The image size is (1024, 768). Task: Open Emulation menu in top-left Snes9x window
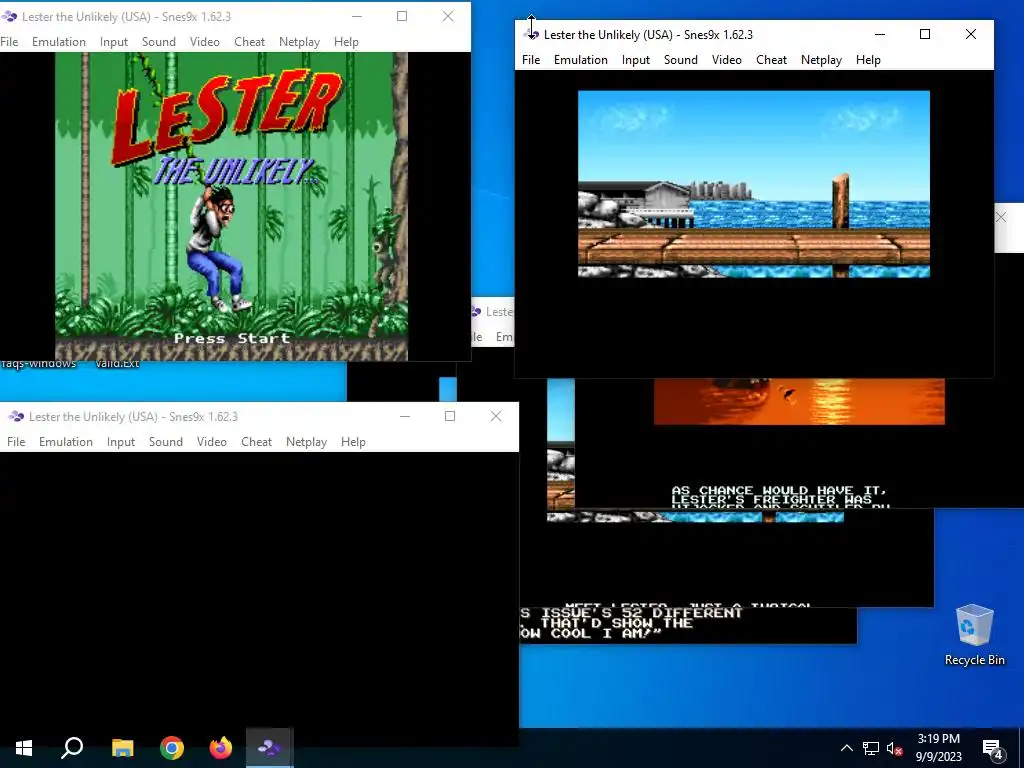pos(59,42)
